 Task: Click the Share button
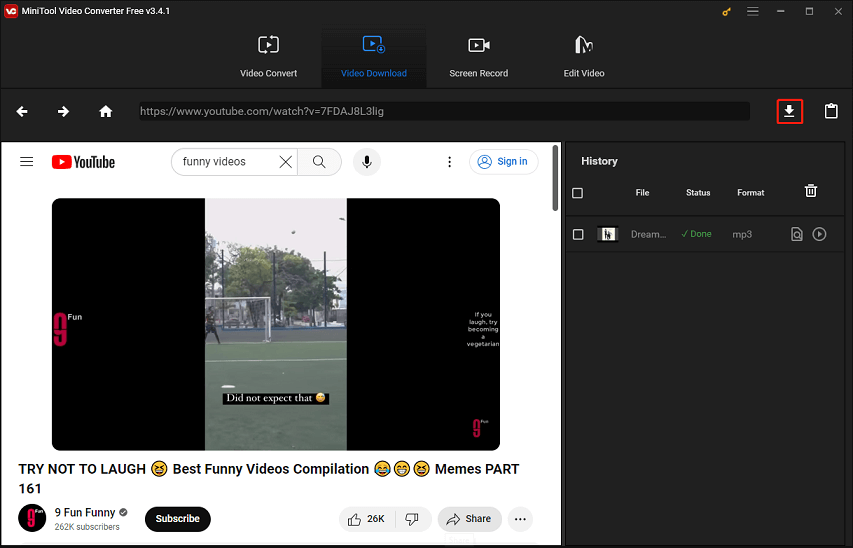point(469,519)
